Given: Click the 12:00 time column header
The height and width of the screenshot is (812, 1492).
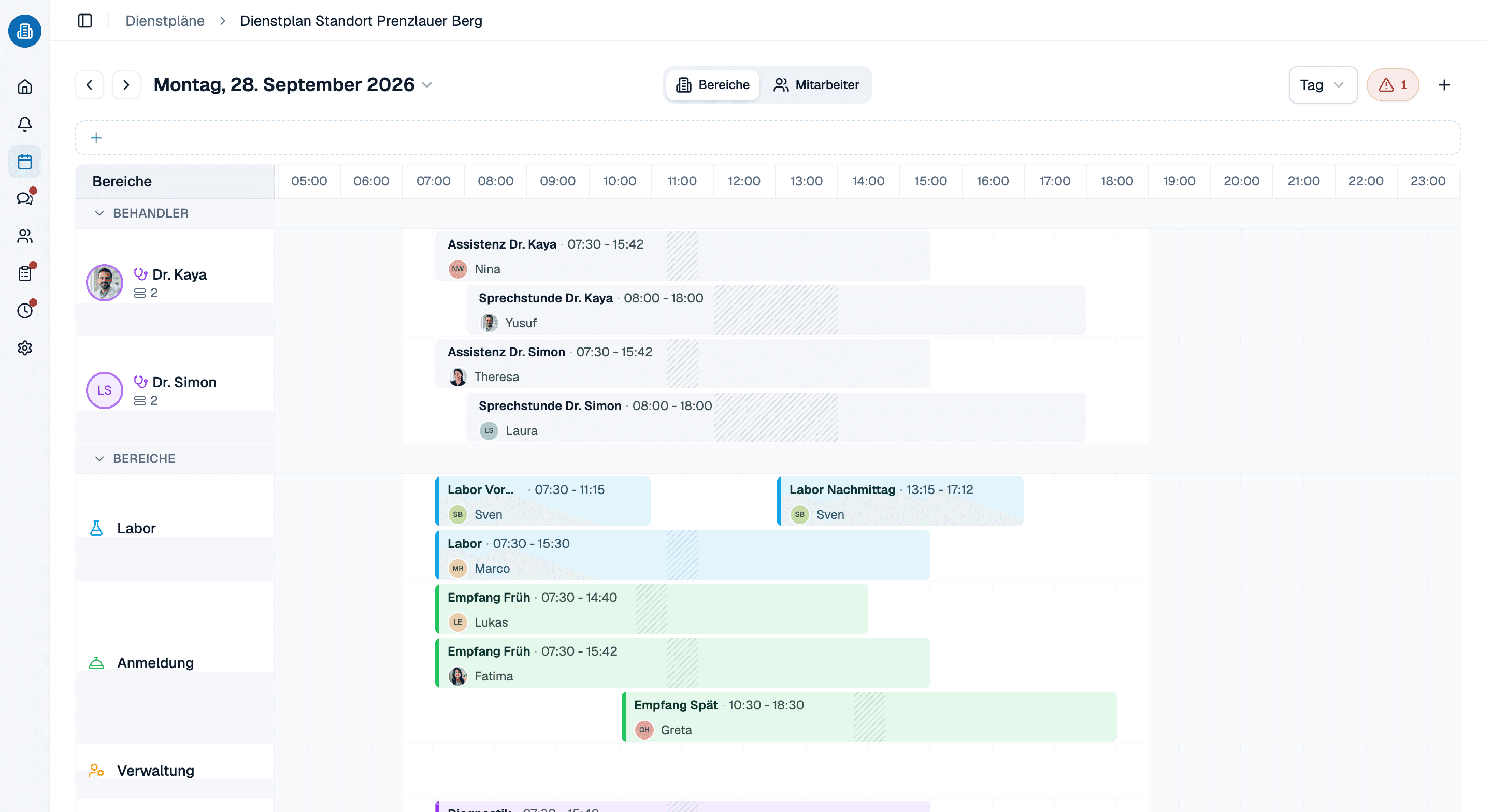Looking at the screenshot, I should (x=744, y=181).
